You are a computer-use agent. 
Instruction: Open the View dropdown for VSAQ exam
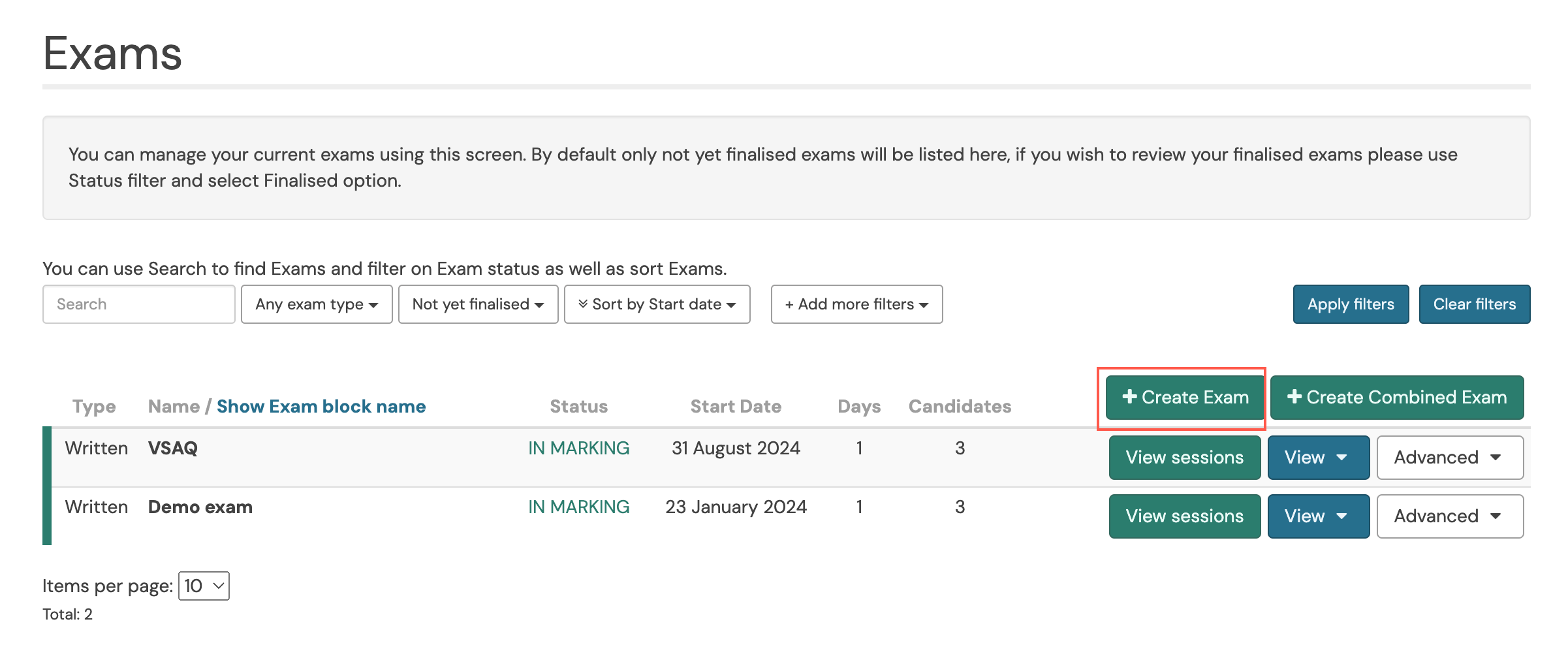[1318, 457]
